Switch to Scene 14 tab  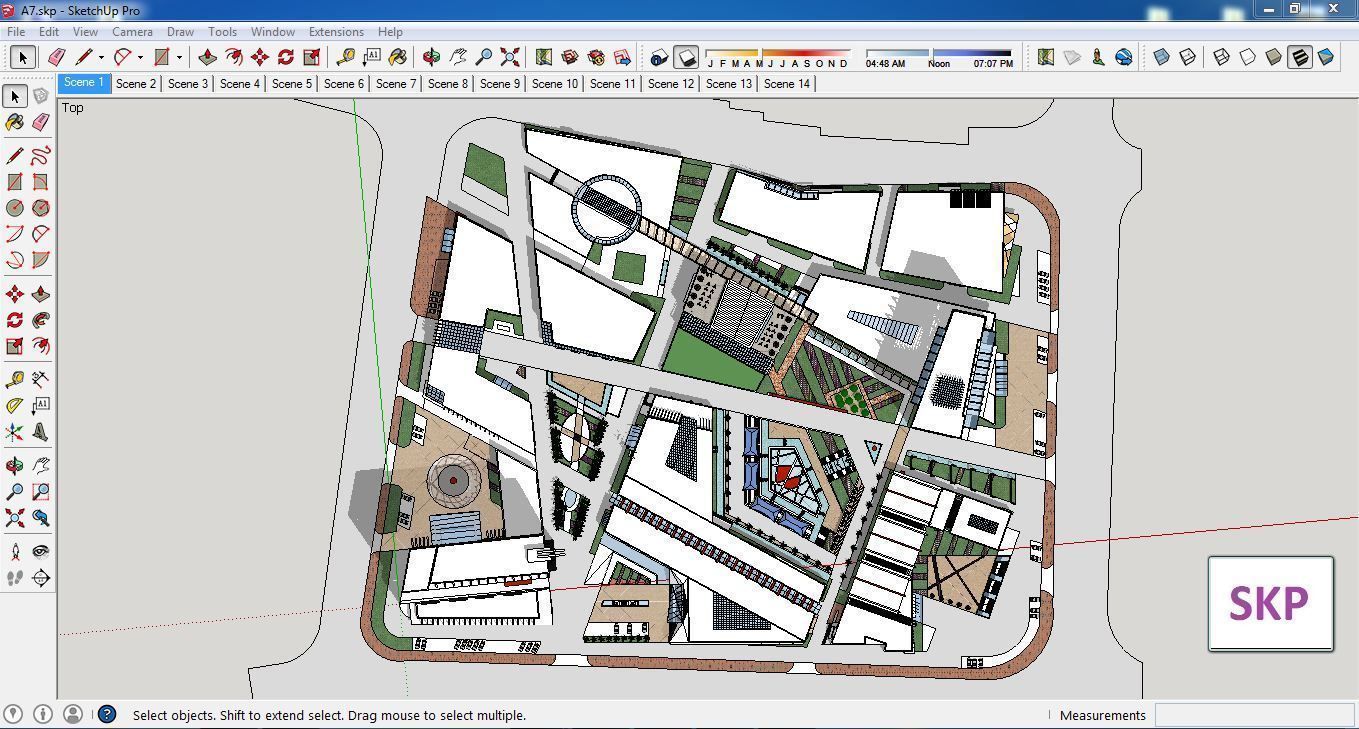787,84
